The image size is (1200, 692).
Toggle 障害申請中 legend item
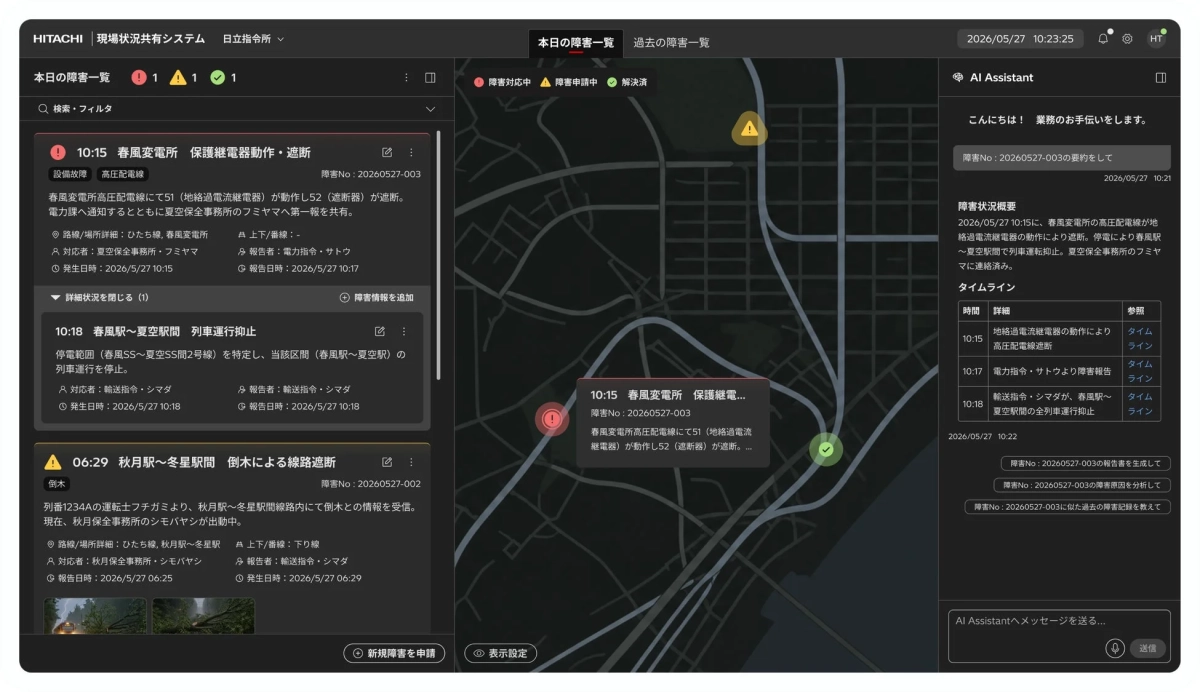pyautogui.click(x=569, y=82)
